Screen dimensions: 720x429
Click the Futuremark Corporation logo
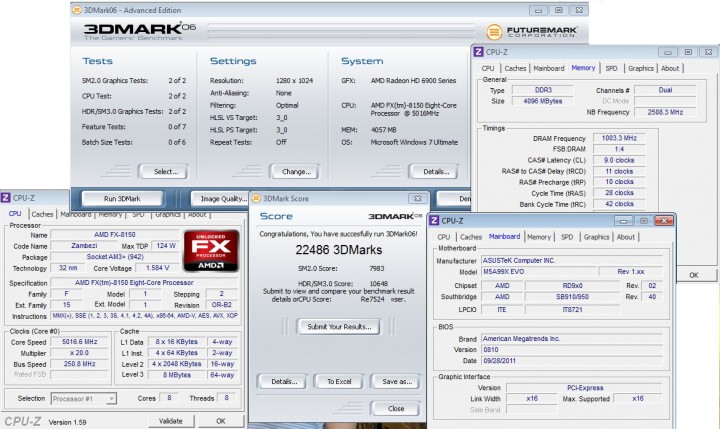pos(532,32)
